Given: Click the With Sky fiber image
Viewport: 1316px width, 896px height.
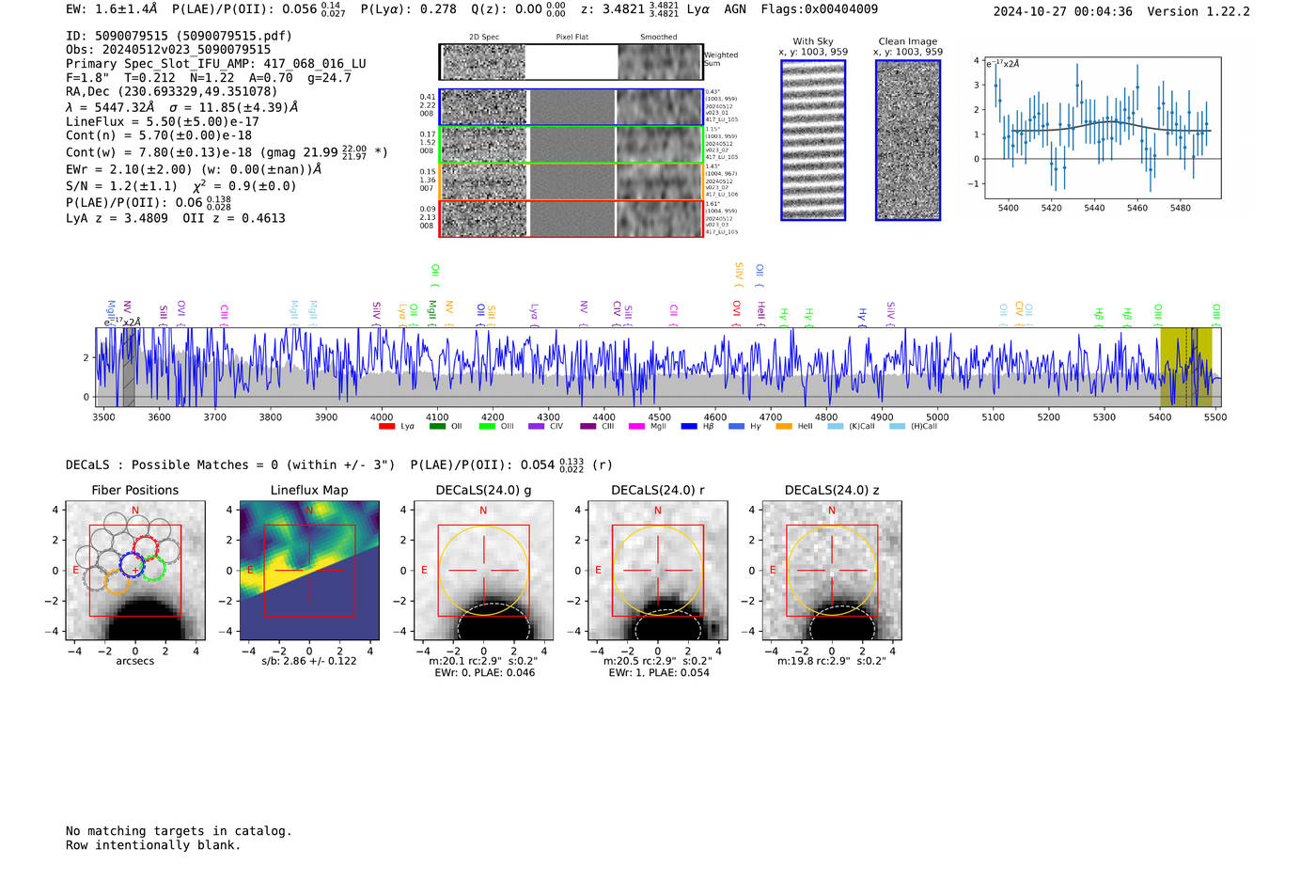Looking at the screenshot, I should (813, 140).
